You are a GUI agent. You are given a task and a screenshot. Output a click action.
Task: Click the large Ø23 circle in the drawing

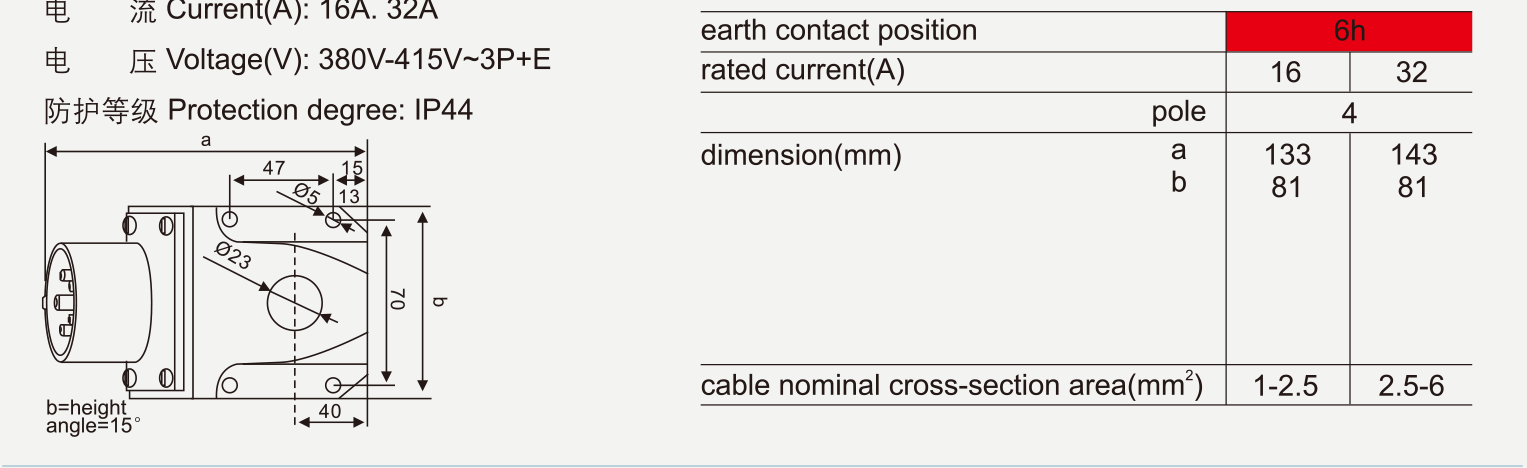(294, 301)
